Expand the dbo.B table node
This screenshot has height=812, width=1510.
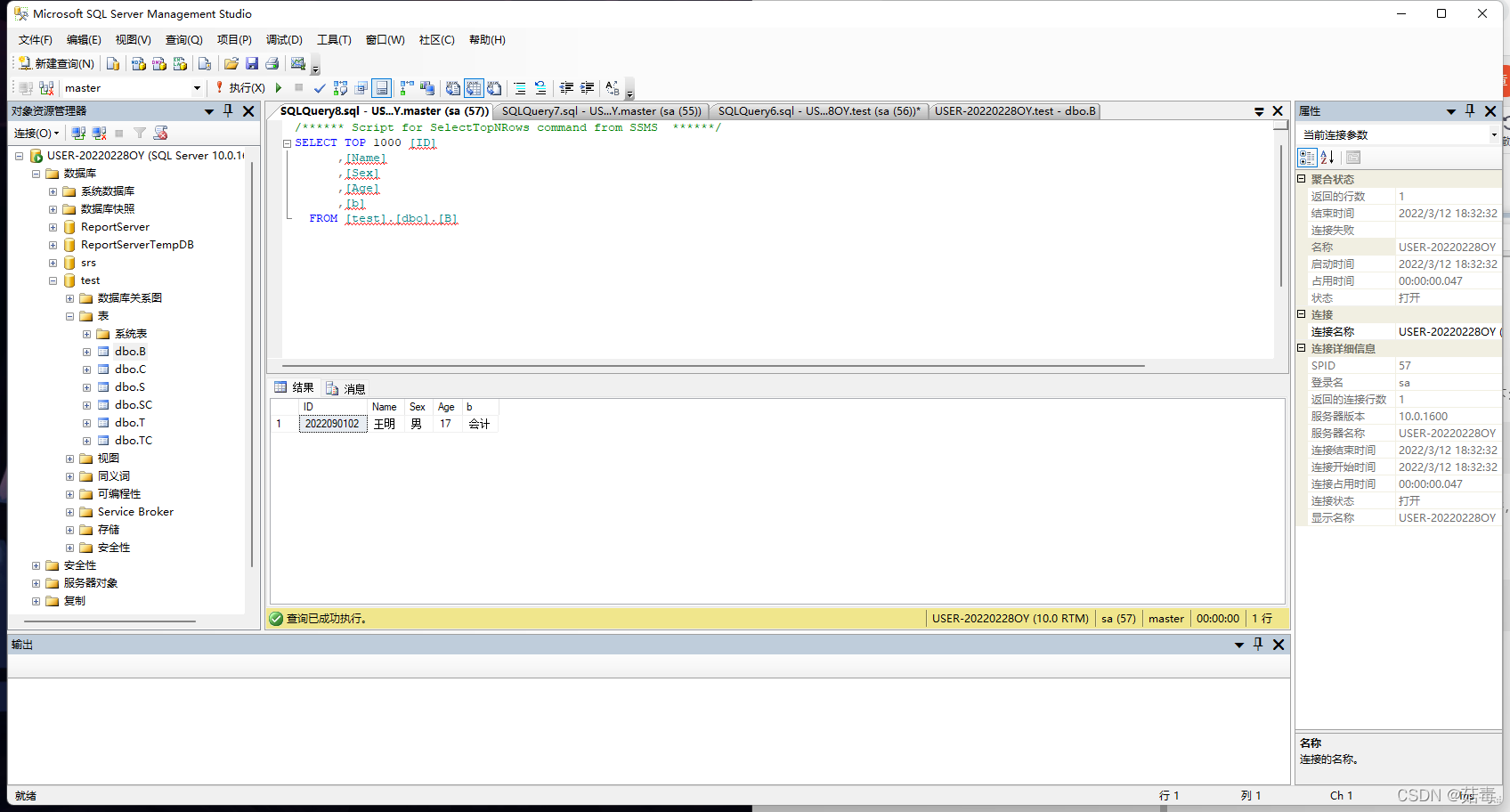click(x=86, y=352)
